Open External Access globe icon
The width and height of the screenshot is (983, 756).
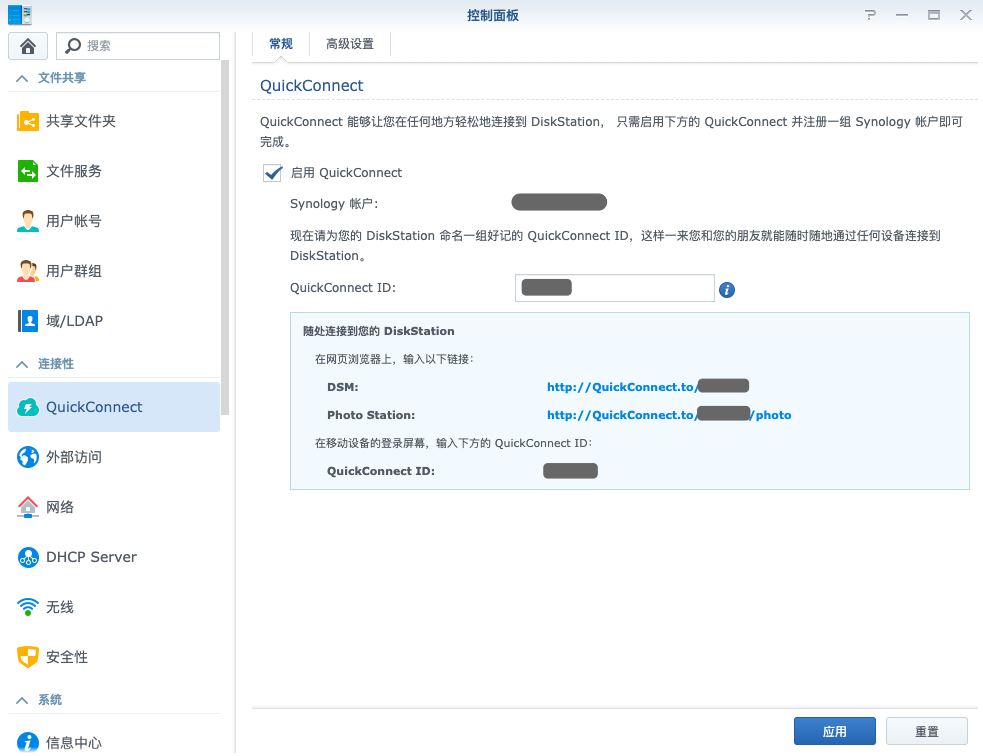(x=28, y=457)
